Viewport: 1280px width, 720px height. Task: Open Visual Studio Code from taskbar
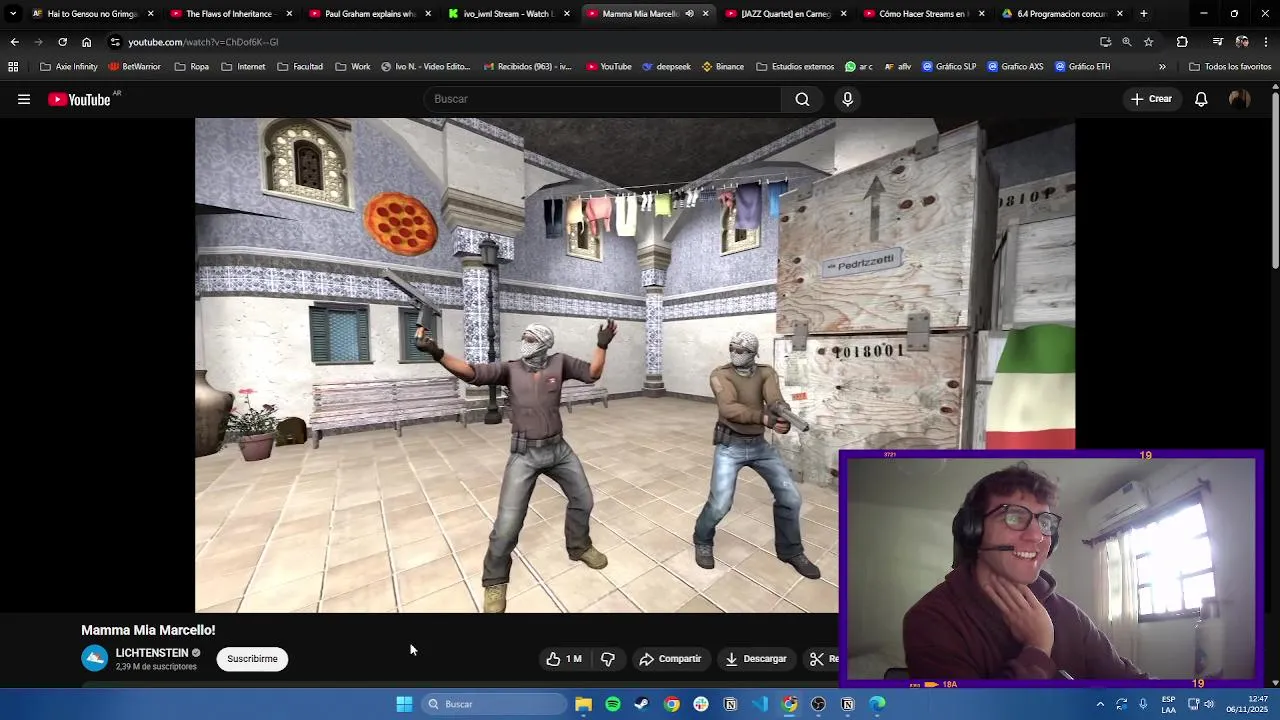point(760,704)
